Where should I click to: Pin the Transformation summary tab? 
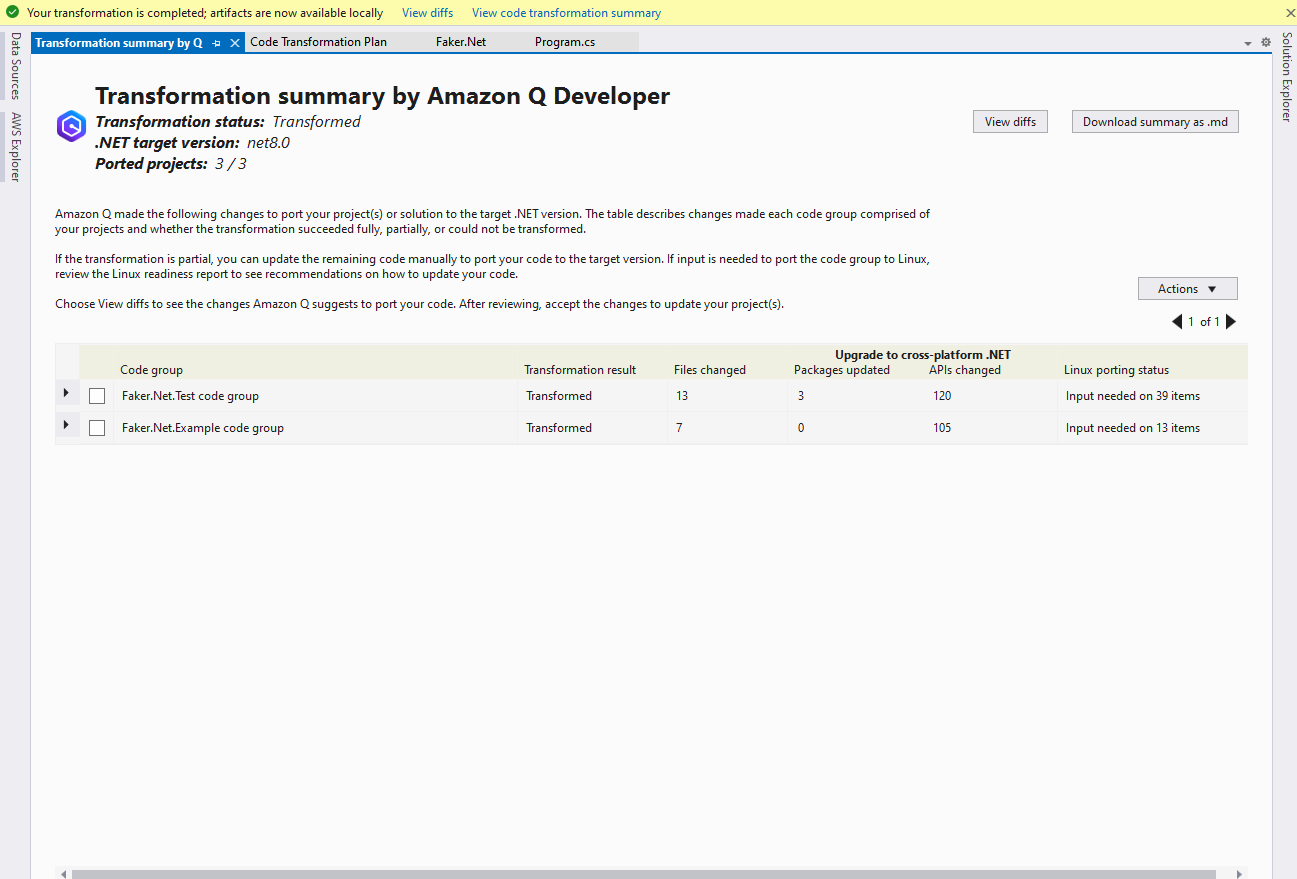[217, 43]
